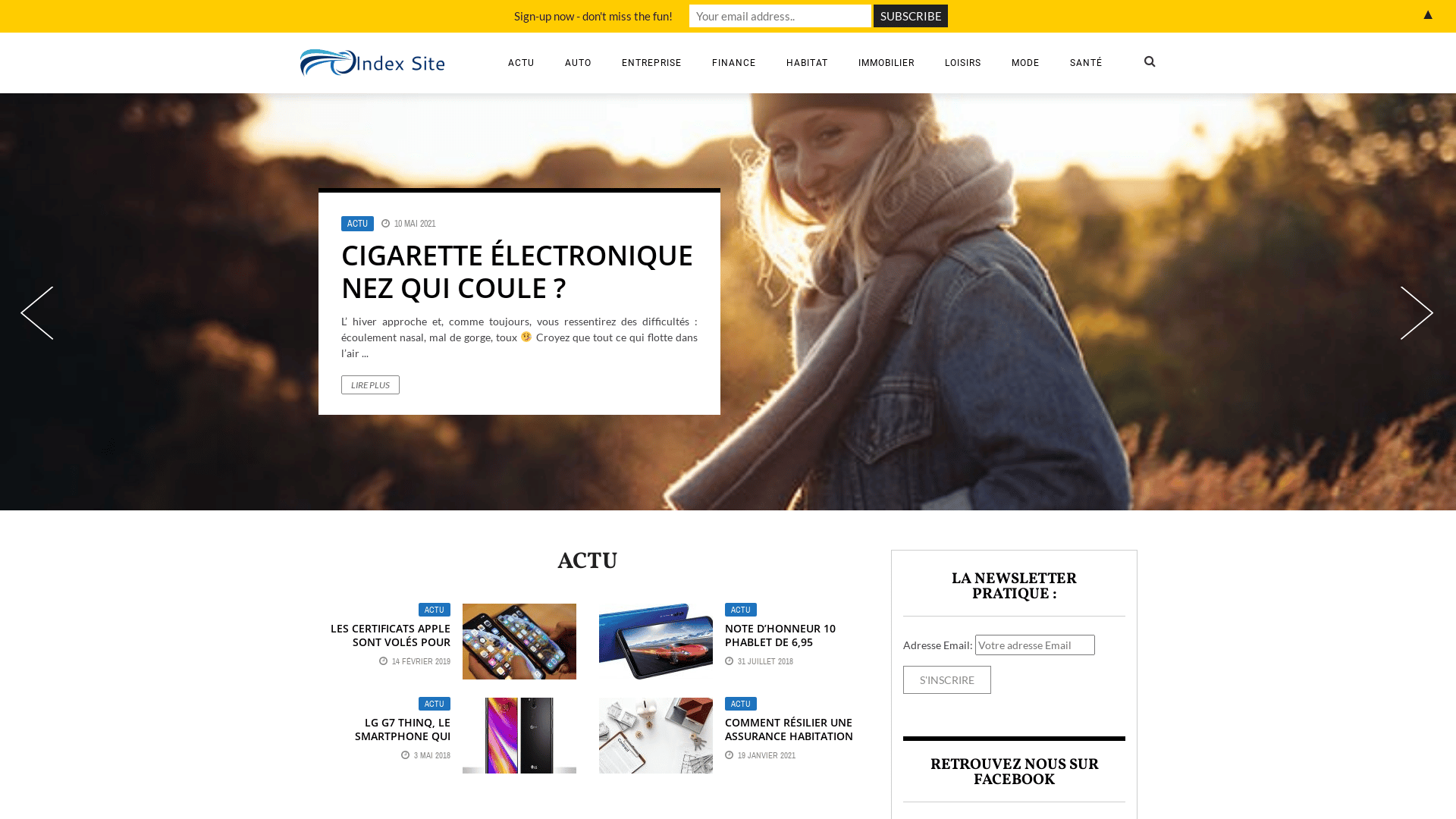
Task: Open the ACTU menu item
Action: coord(521,63)
